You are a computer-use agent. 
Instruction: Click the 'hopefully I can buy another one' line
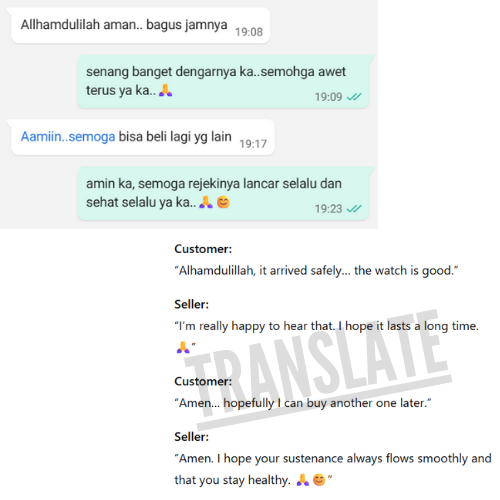(x=303, y=403)
